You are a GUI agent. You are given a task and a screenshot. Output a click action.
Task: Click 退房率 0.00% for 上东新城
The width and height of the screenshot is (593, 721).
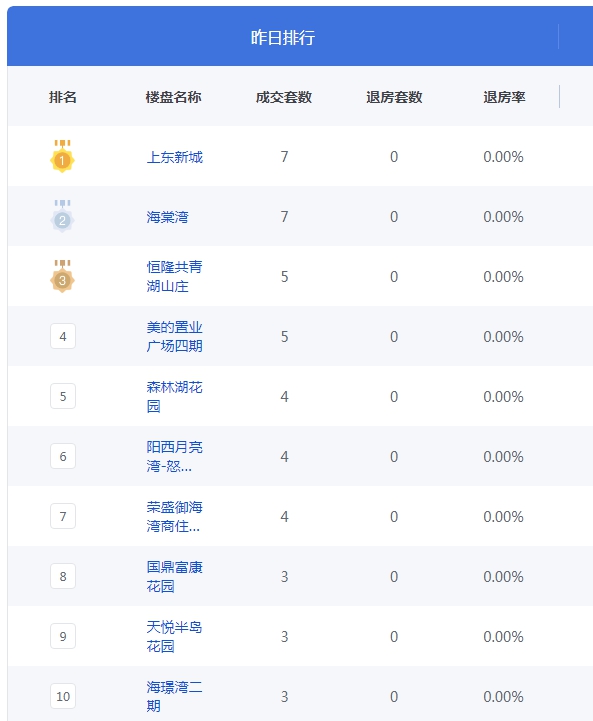click(x=503, y=157)
